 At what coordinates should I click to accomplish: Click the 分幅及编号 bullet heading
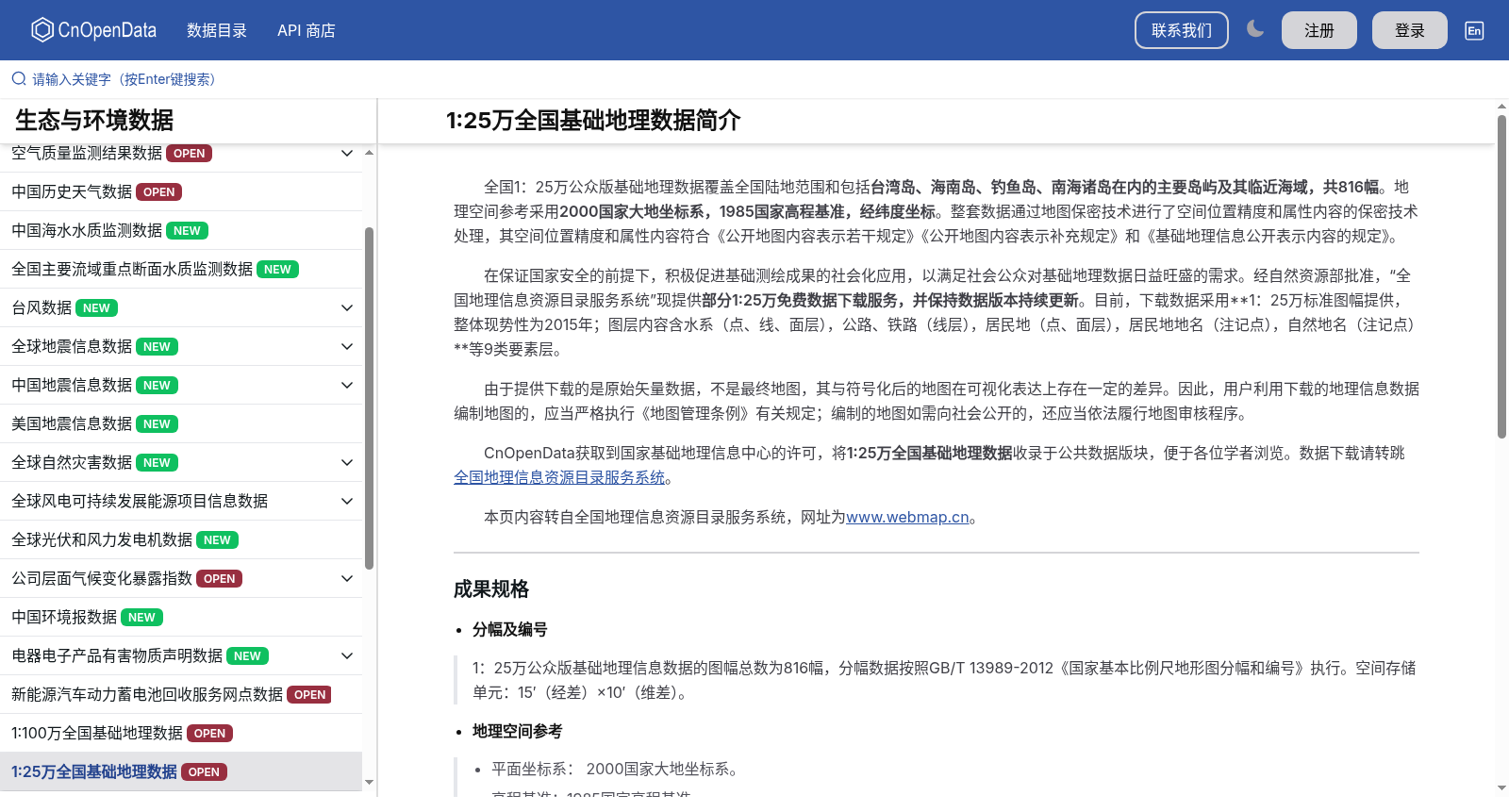pyautogui.click(x=510, y=629)
